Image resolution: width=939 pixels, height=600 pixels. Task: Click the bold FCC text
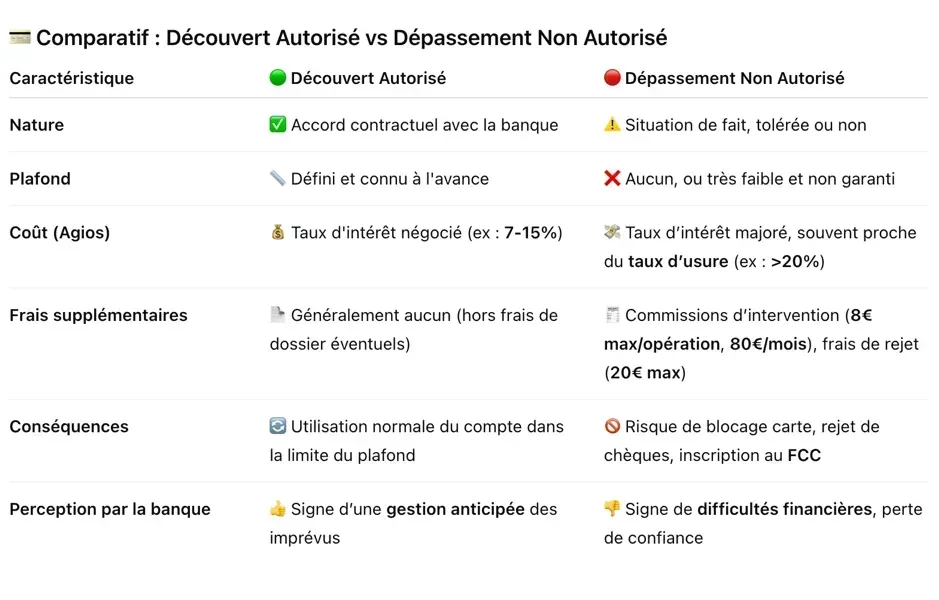point(806,455)
